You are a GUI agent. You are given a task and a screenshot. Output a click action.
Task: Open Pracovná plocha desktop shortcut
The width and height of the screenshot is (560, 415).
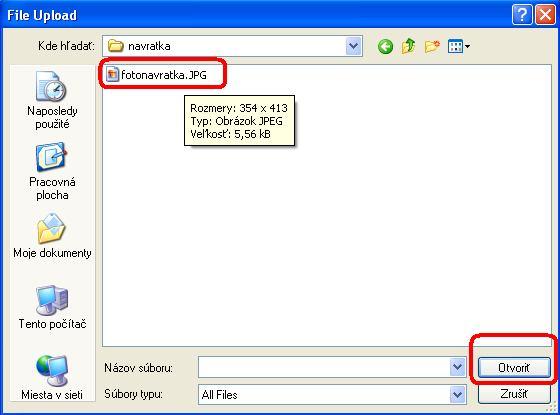52,171
